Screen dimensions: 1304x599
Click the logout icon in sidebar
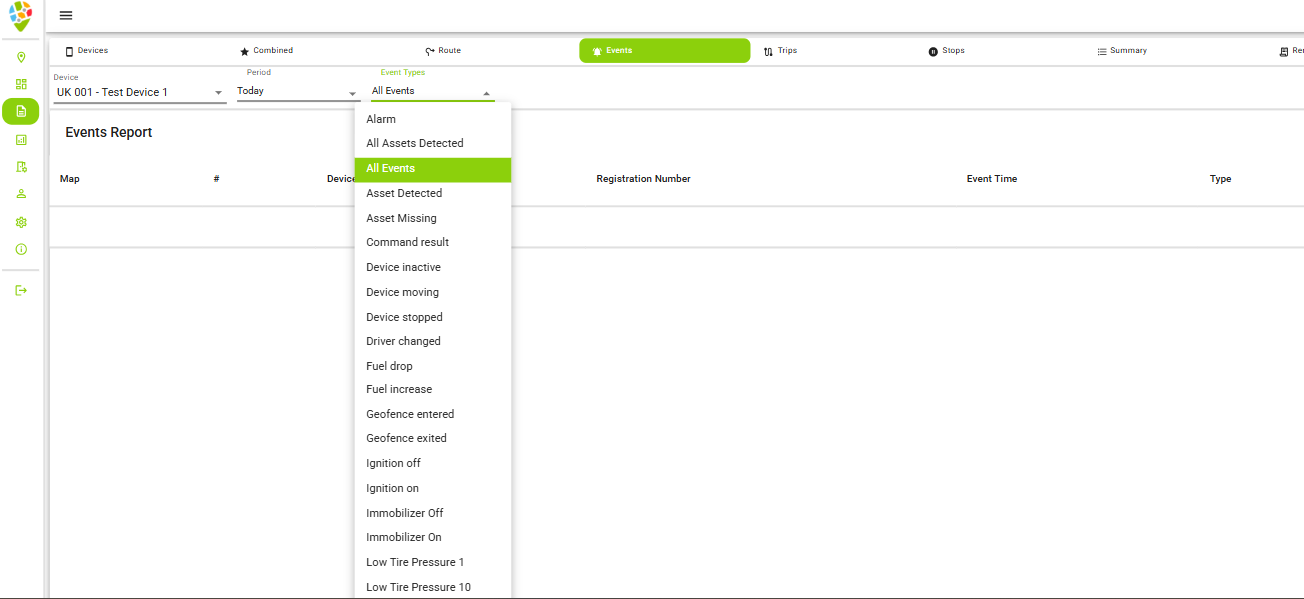[21, 290]
